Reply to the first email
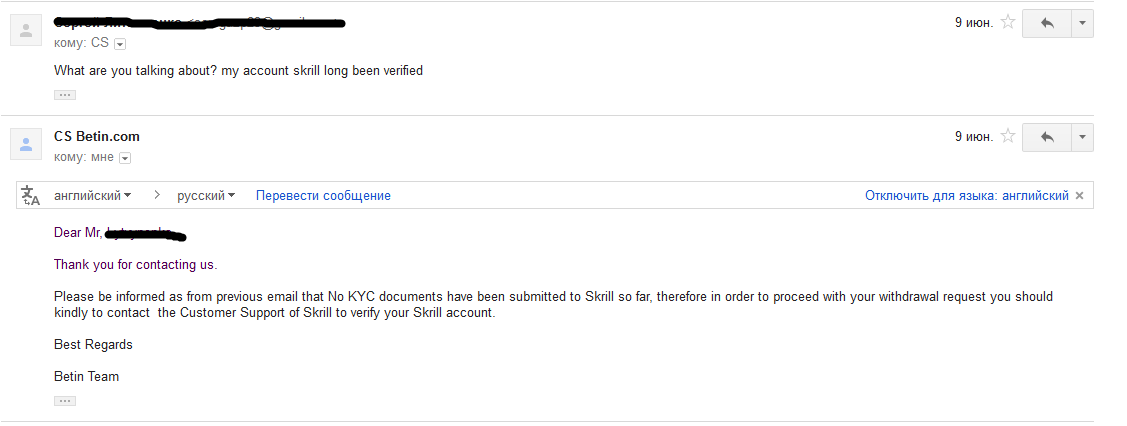 pyautogui.click(x=1047, y=23)
